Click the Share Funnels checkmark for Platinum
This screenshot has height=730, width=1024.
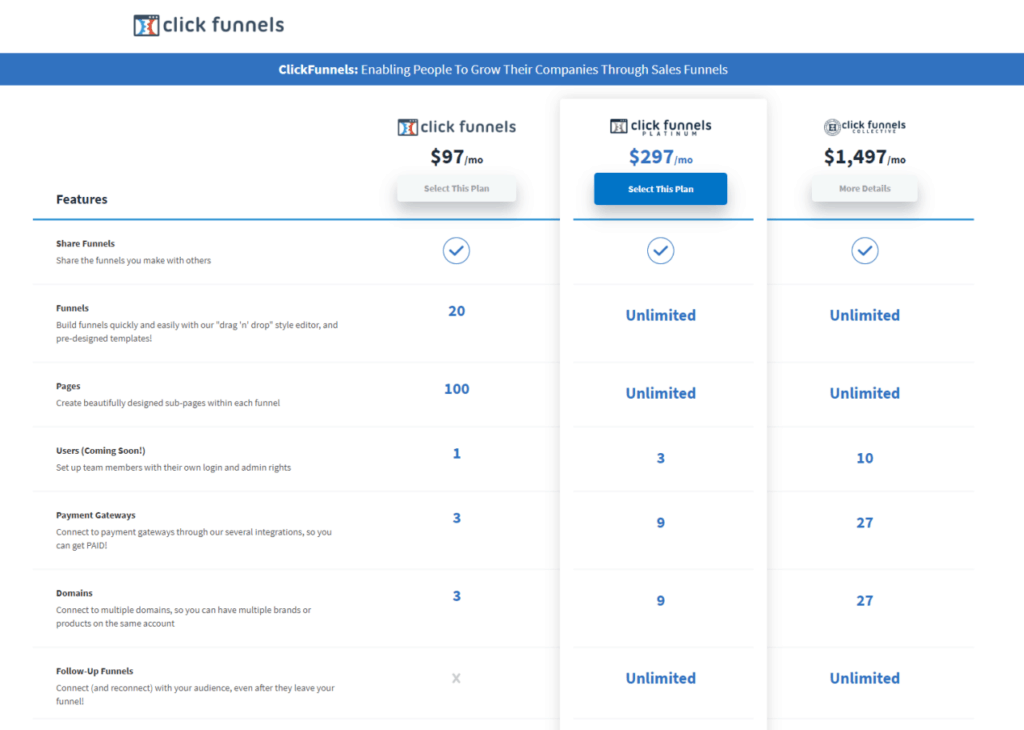[660, 251]
